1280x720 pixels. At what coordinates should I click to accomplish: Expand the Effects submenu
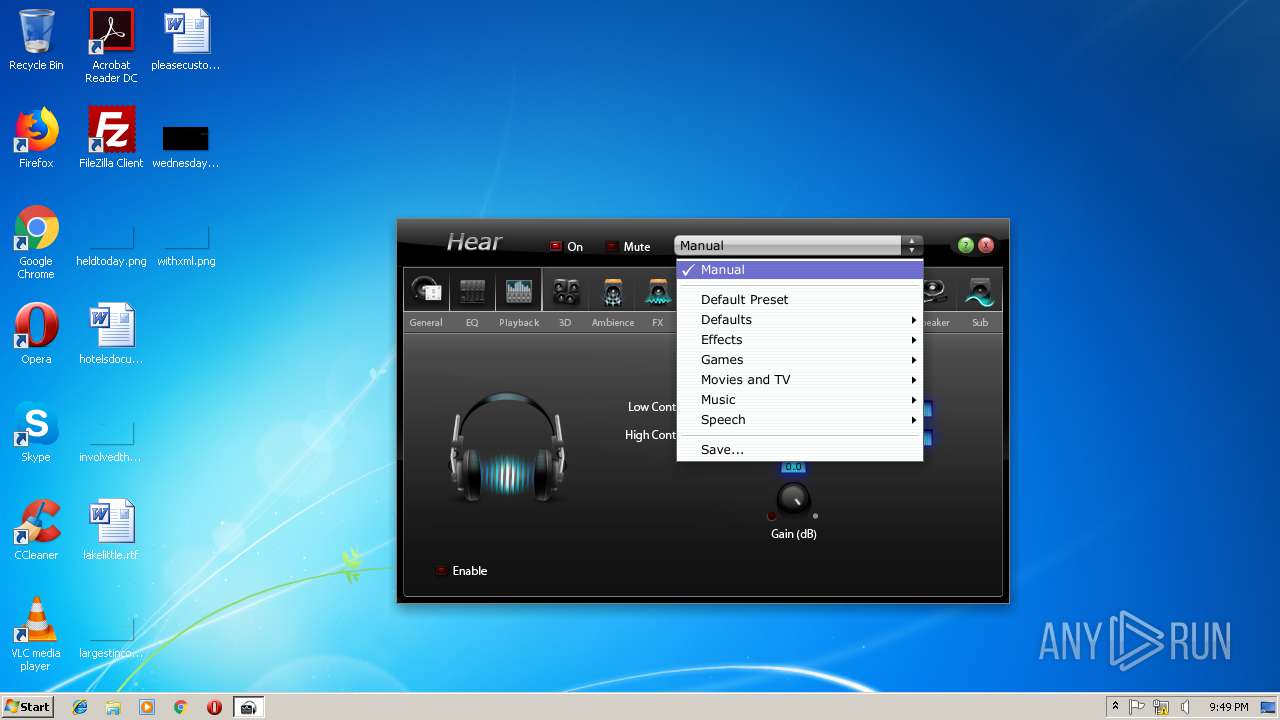(x=799, y=340)
